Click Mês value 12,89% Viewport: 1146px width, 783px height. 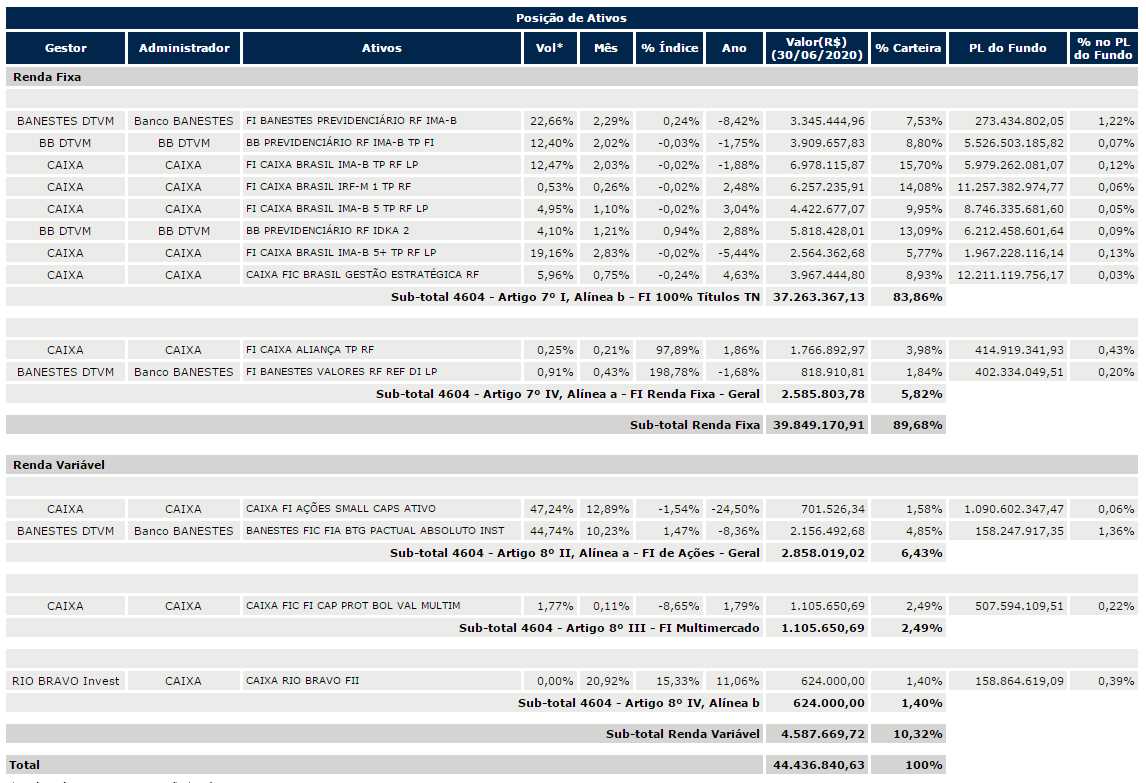[x=607, y=509]
